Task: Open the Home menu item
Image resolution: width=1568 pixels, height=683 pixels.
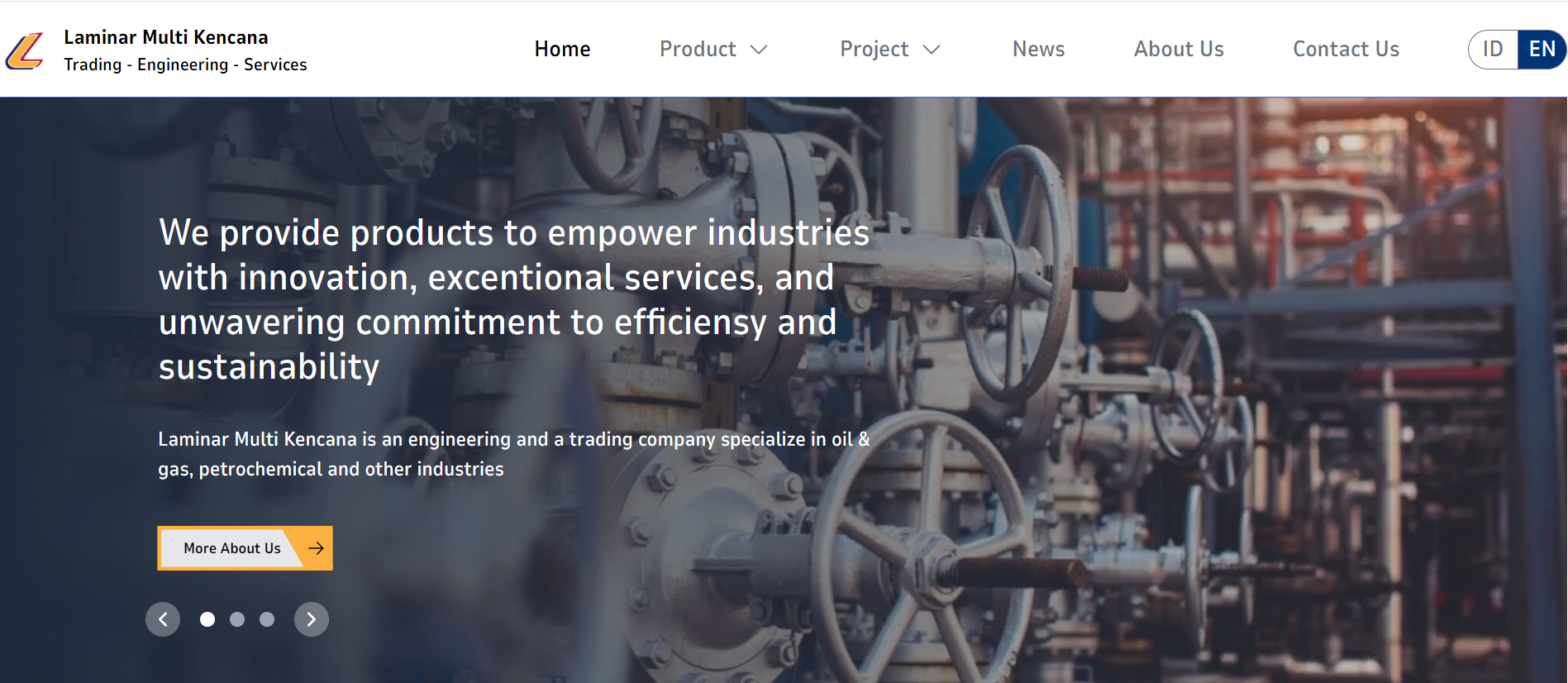Action: [x=562, y=50]
